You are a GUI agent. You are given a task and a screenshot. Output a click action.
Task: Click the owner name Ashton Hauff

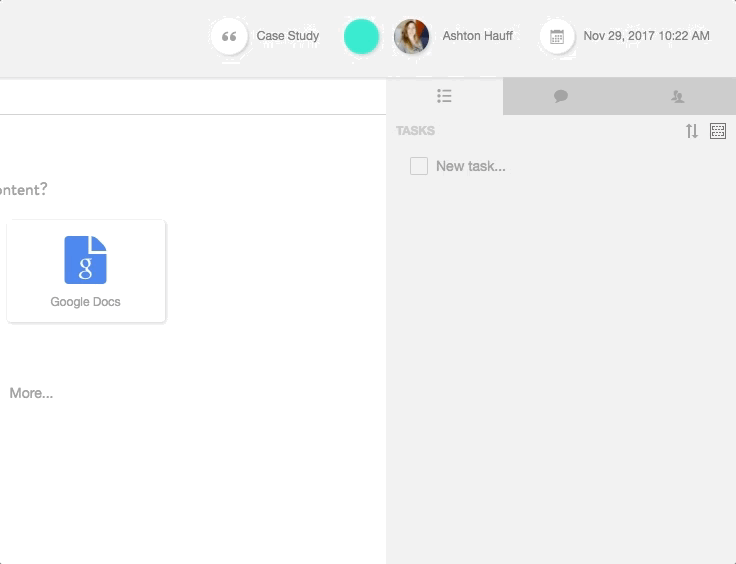coord(478,36)
